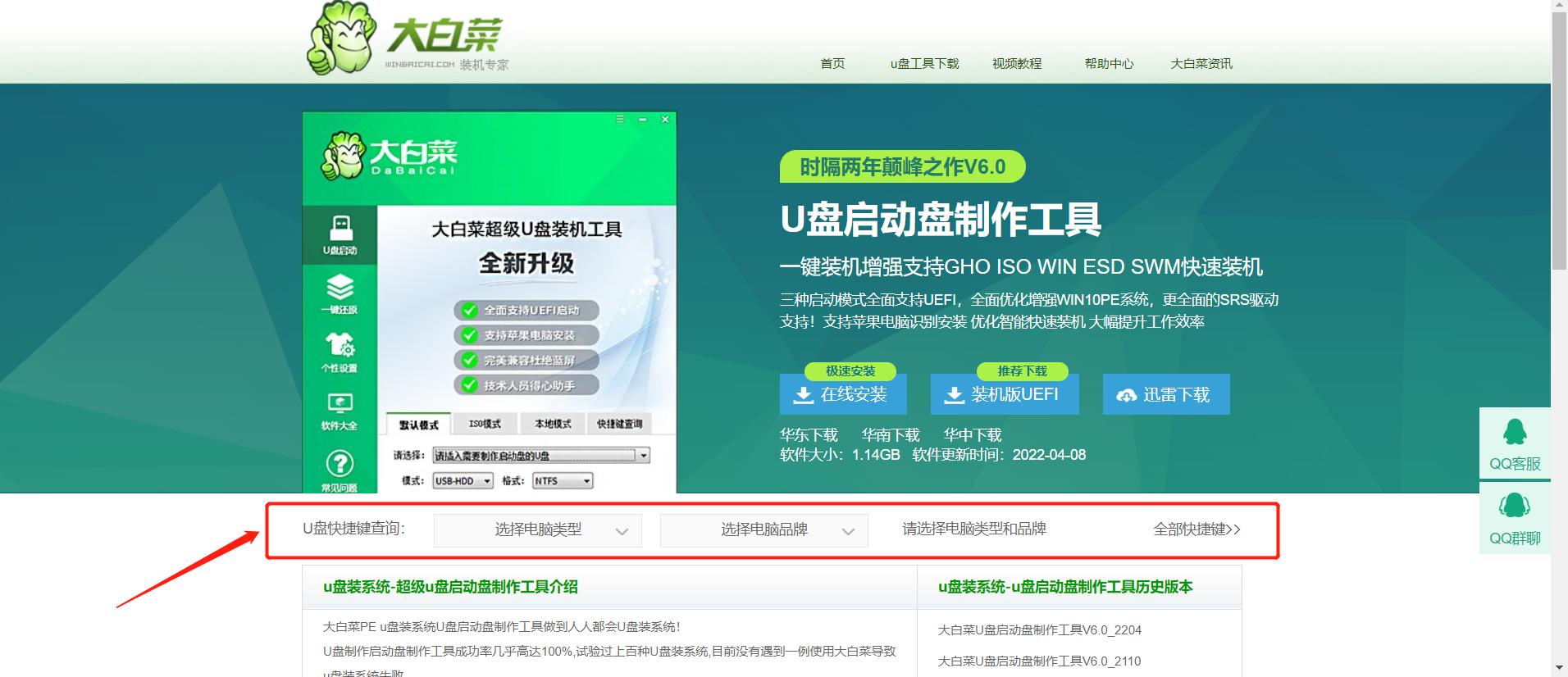Select the 默认模式 tab in tool window
1568x677 pixels.
(419, 425)
